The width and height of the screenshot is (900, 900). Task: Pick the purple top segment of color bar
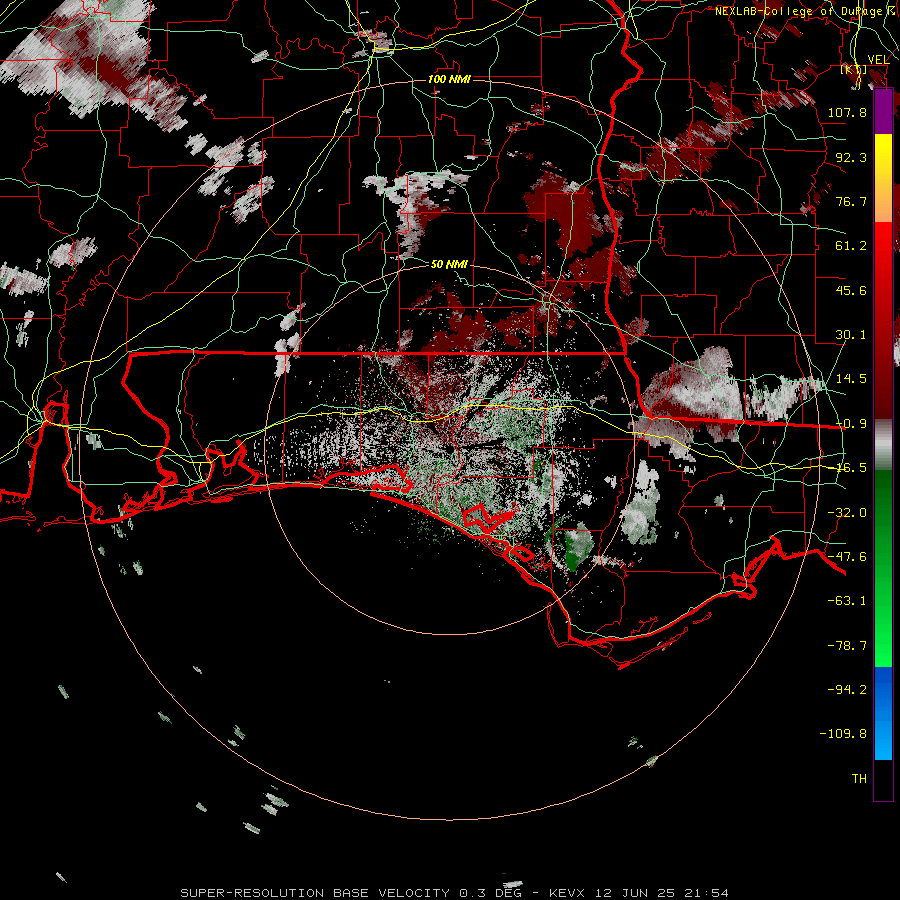pos(883,112)
